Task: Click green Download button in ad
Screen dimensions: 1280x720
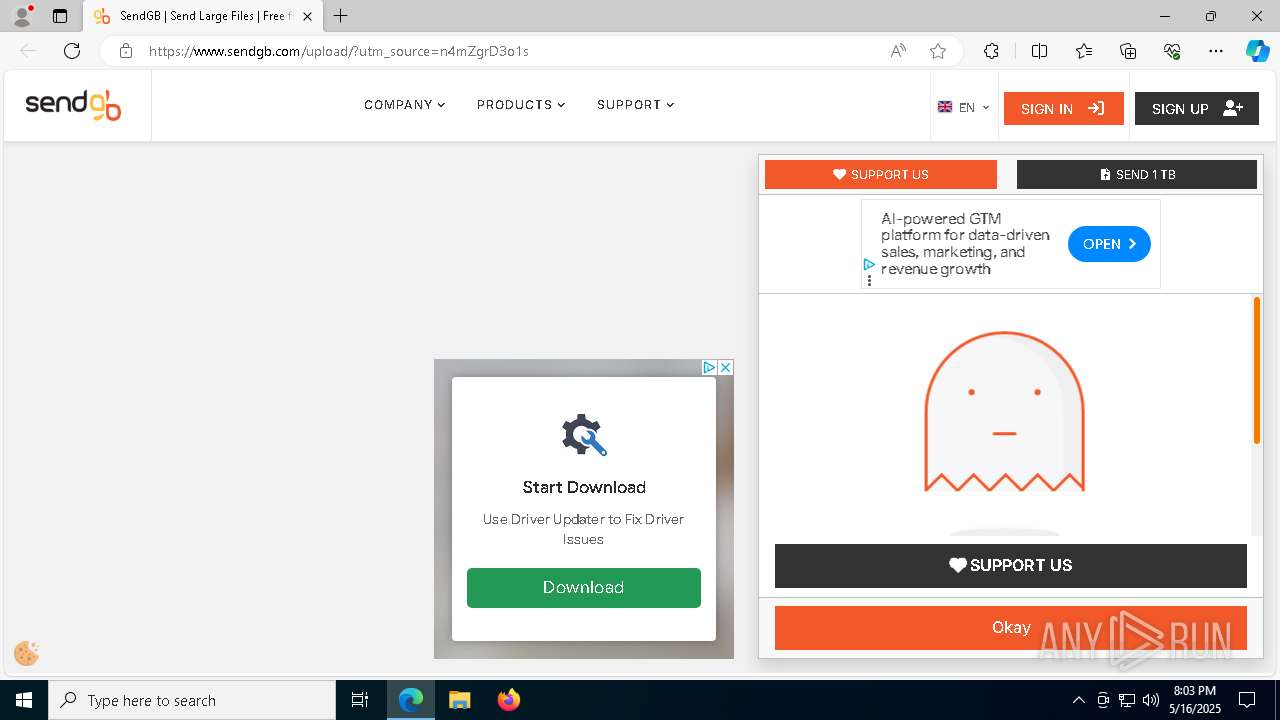Action: [584, 588]
